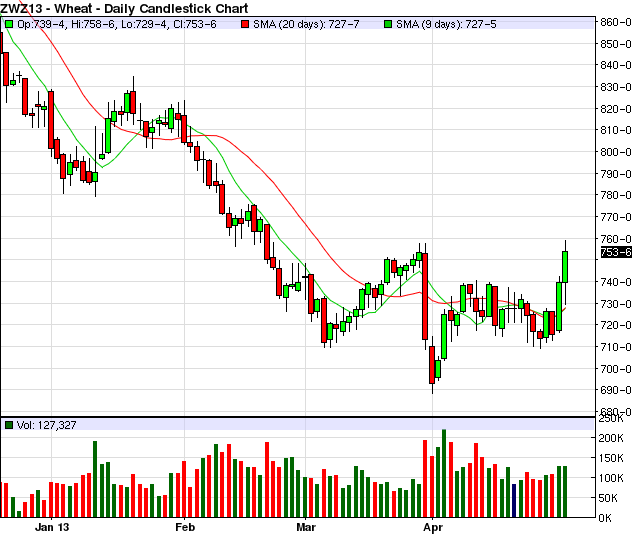This screenshot has height=536, width=640.
Task: Click the 700-0 price axis label
Action: pos(616,369)
